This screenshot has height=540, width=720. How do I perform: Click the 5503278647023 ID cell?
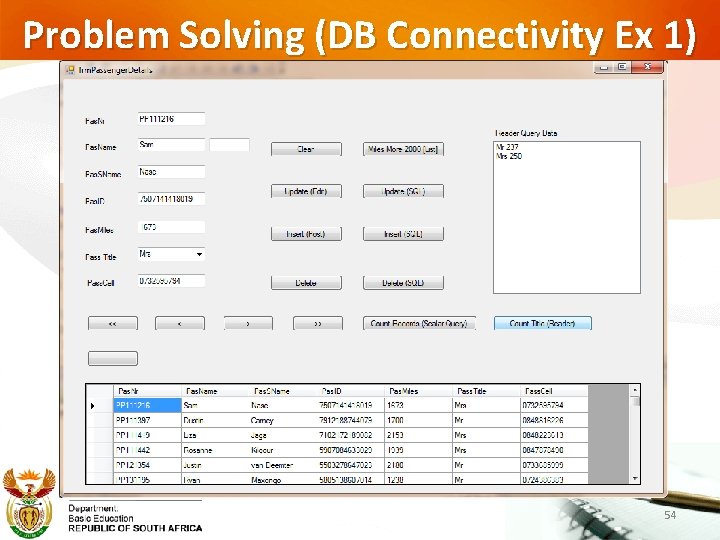tap(351, 465)
